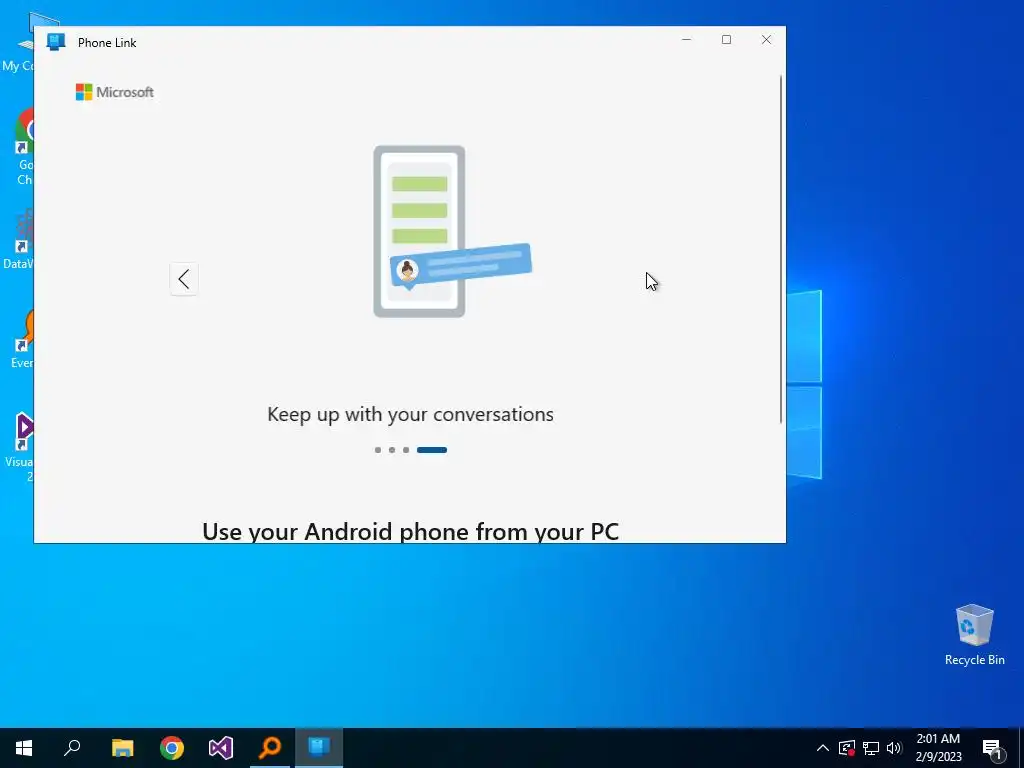Select the third carousel page dot
The width and height of the screenshot is (1024, 768).
(x=406, y=450)
